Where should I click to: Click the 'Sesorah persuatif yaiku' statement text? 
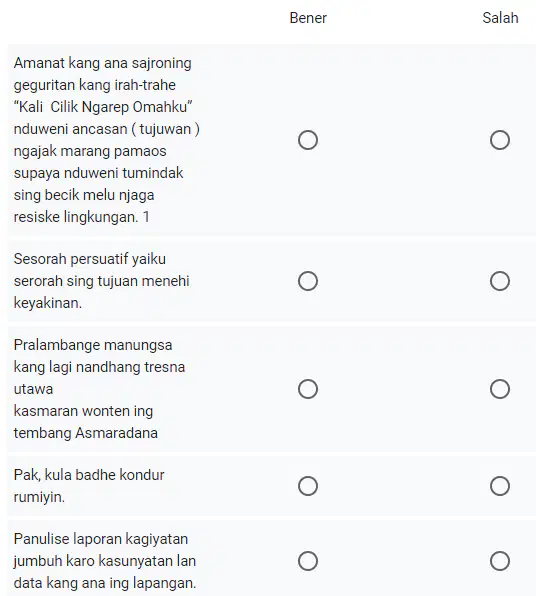101,281
